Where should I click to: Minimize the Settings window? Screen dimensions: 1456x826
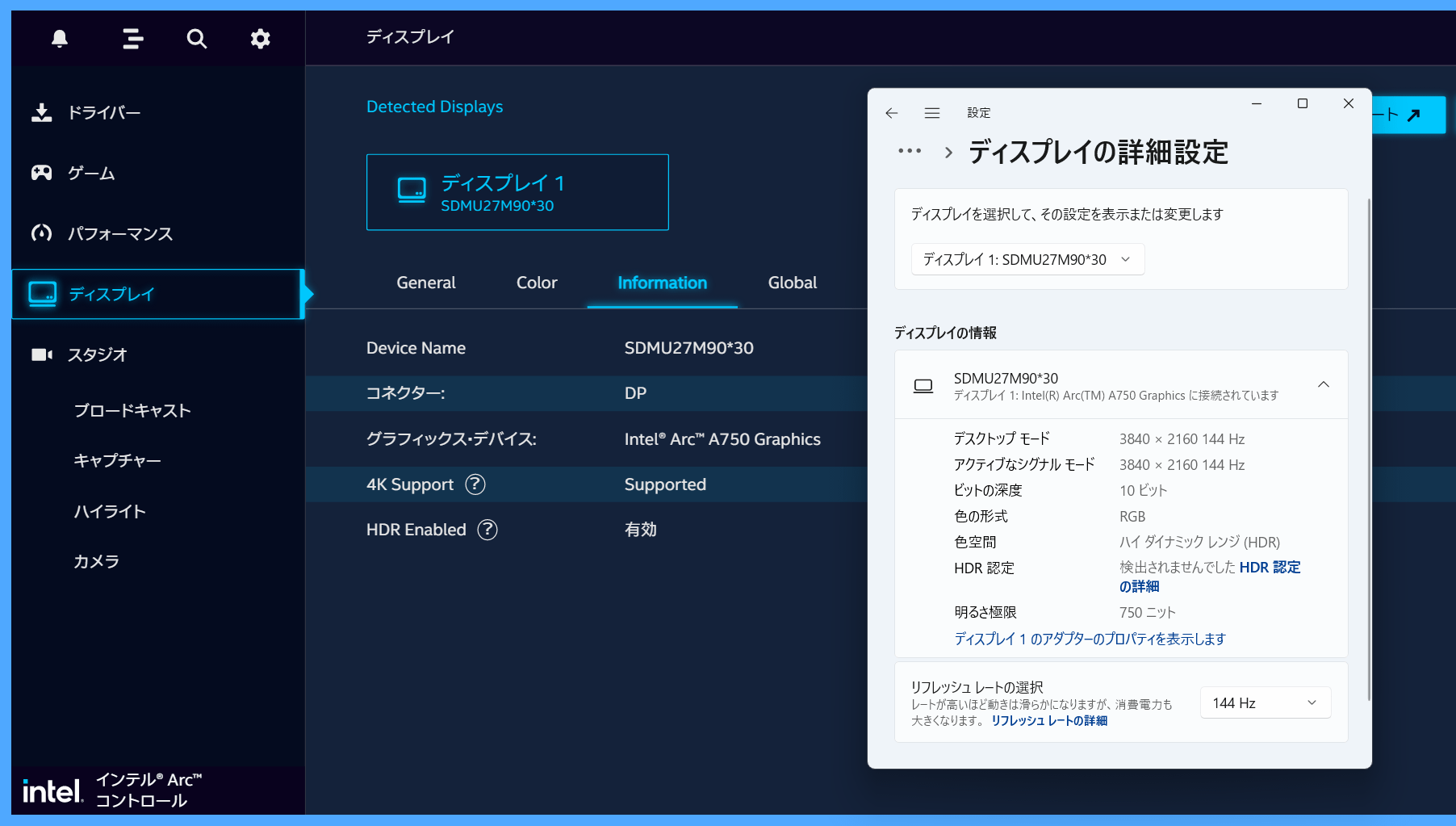(1257, 103)
